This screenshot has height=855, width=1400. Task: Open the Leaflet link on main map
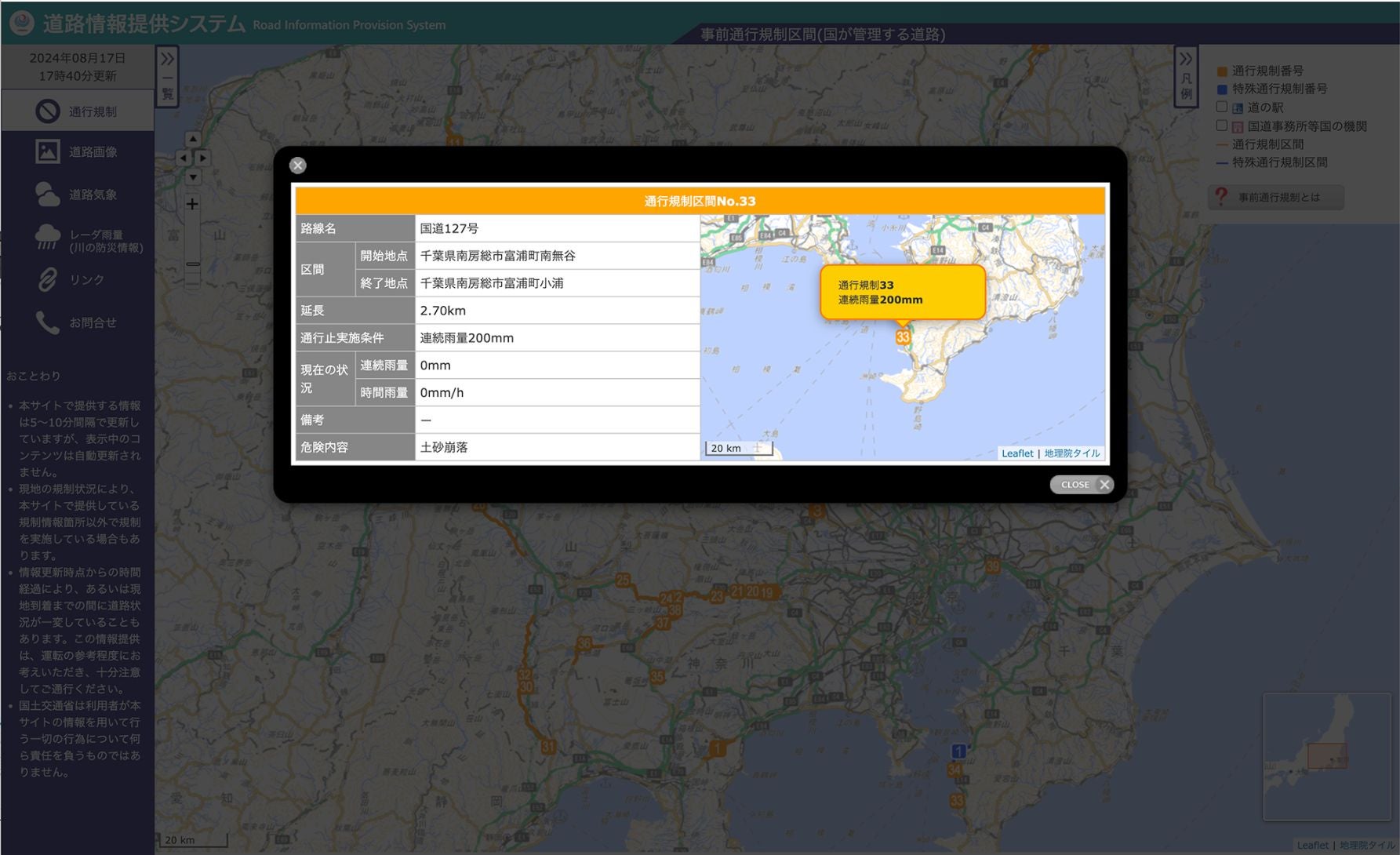1312,845
